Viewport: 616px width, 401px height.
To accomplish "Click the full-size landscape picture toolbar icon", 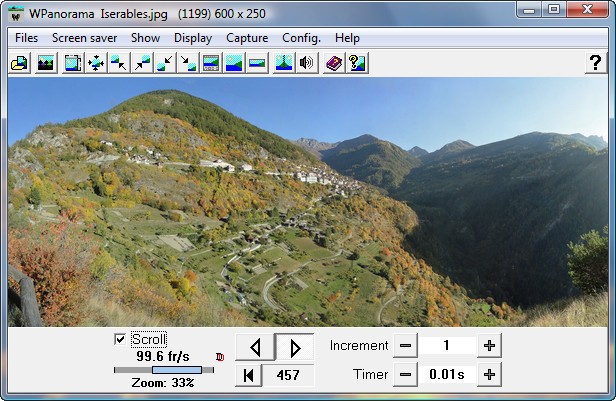I will pos(234,63).
